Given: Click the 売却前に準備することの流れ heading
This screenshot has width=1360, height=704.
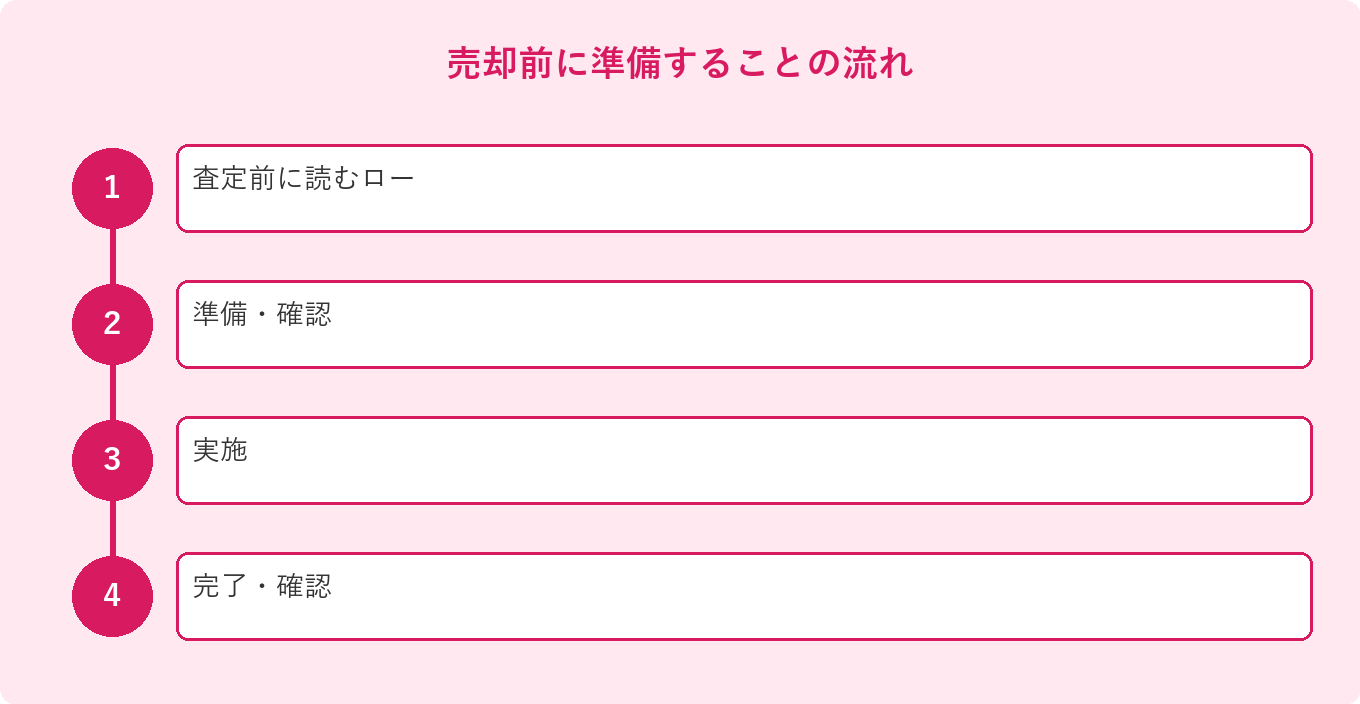Looking at the screenshot, I should (x=680, y=64).
